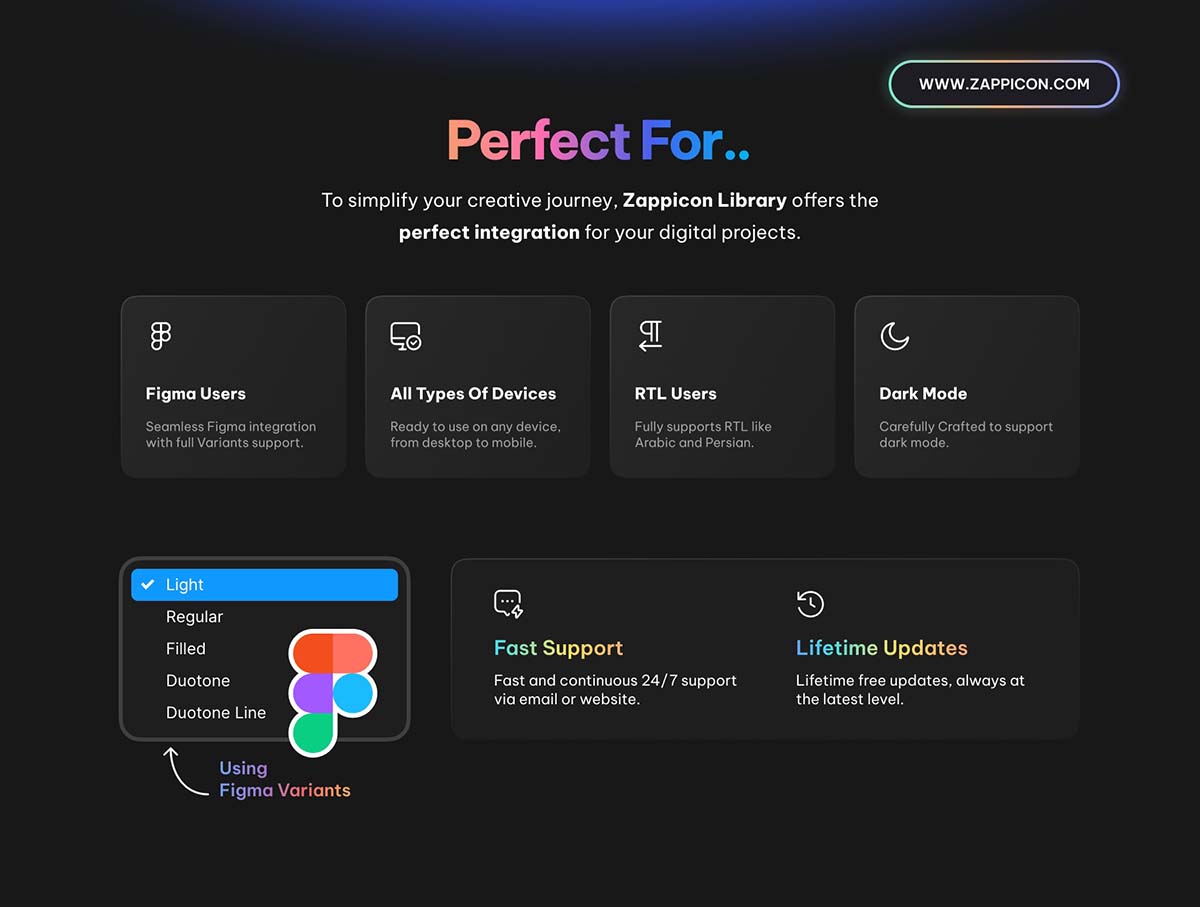
Task: Click the large colorful Figma logo
Action: [332, 692]
